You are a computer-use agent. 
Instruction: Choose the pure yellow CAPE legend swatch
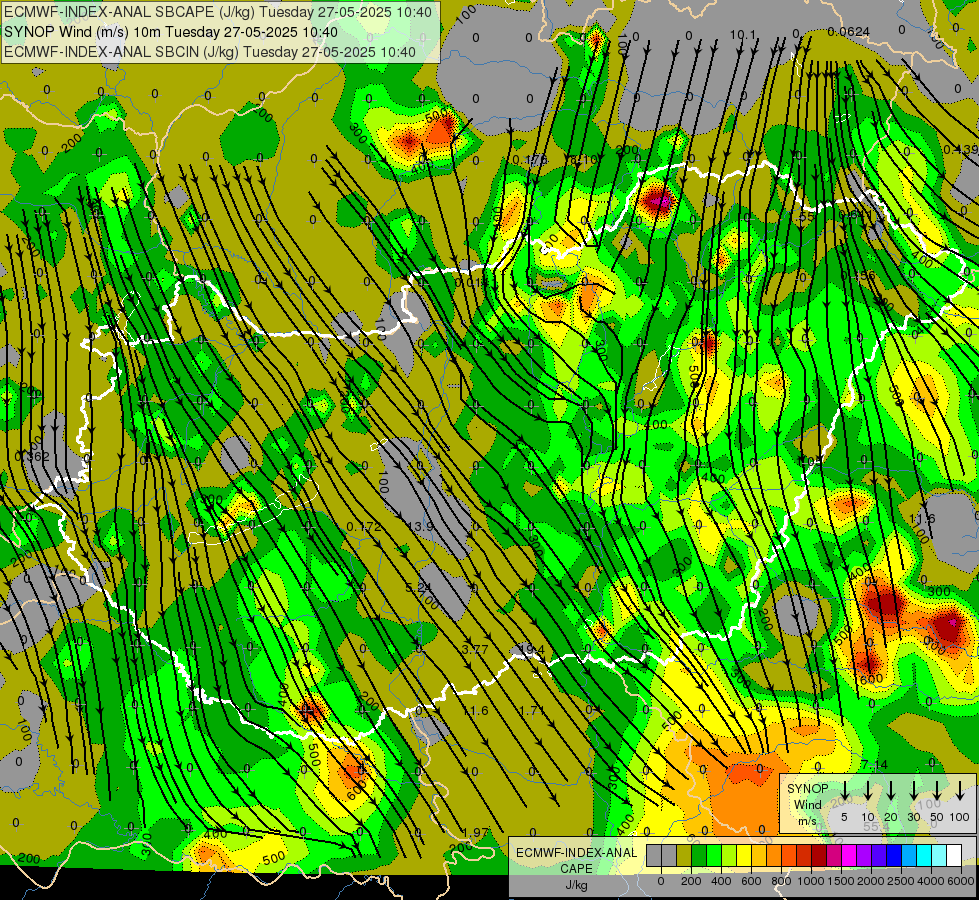pyautogui.click(x=744, y=855)
